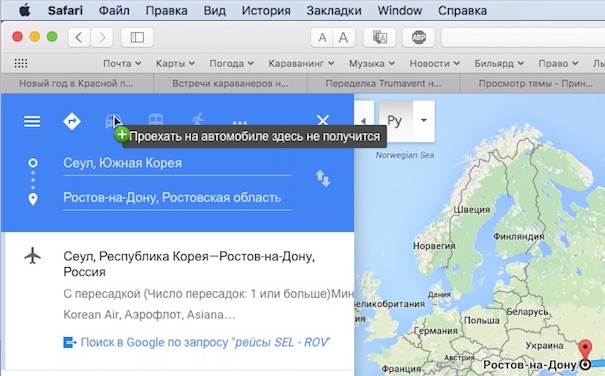This screenshot has height=376, width=605.
Task: Go back with Safari's back arrow
Action: [79, 37]
